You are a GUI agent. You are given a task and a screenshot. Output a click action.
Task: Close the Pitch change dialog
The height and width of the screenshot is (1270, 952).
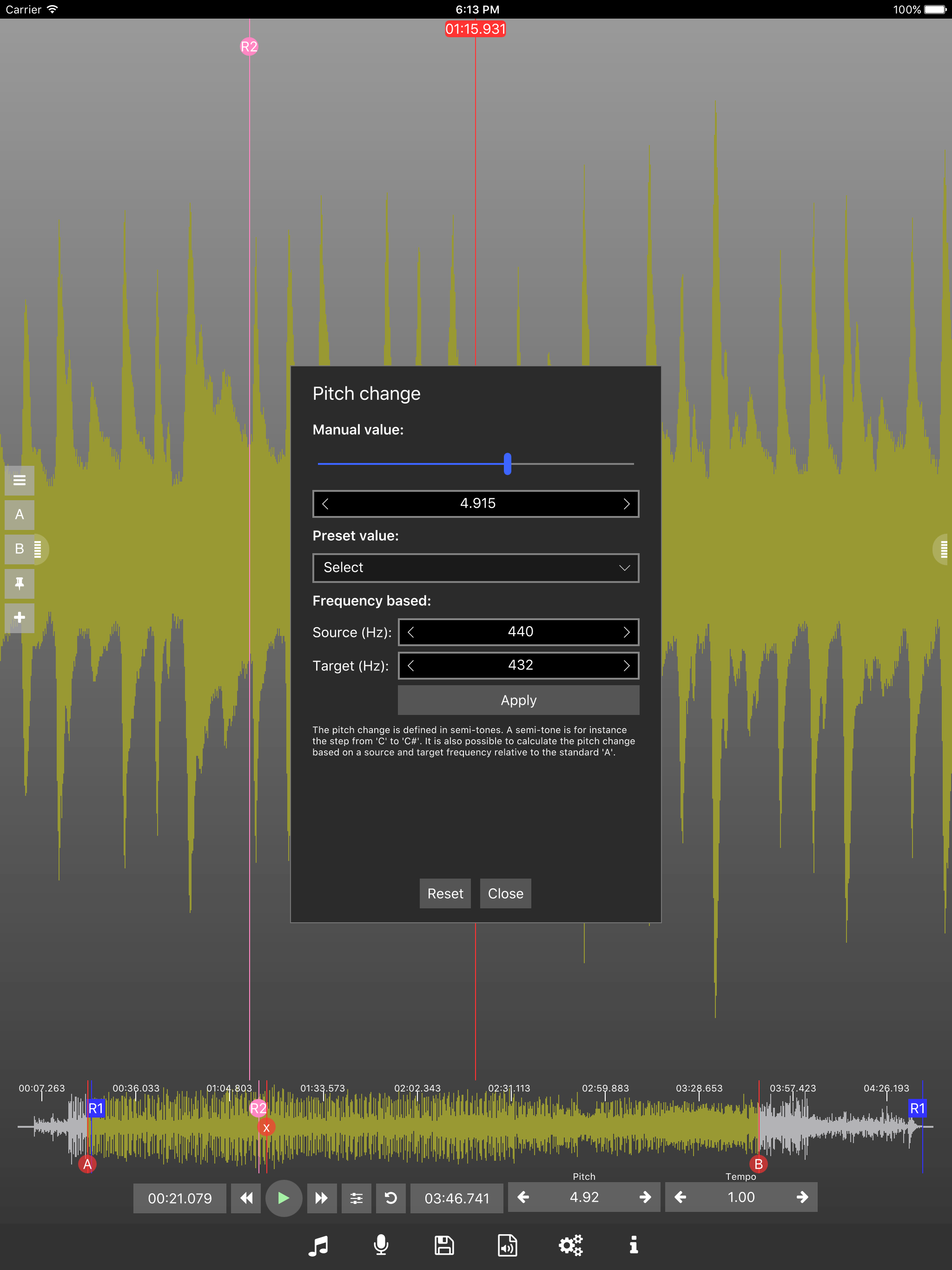pos(505,893)
